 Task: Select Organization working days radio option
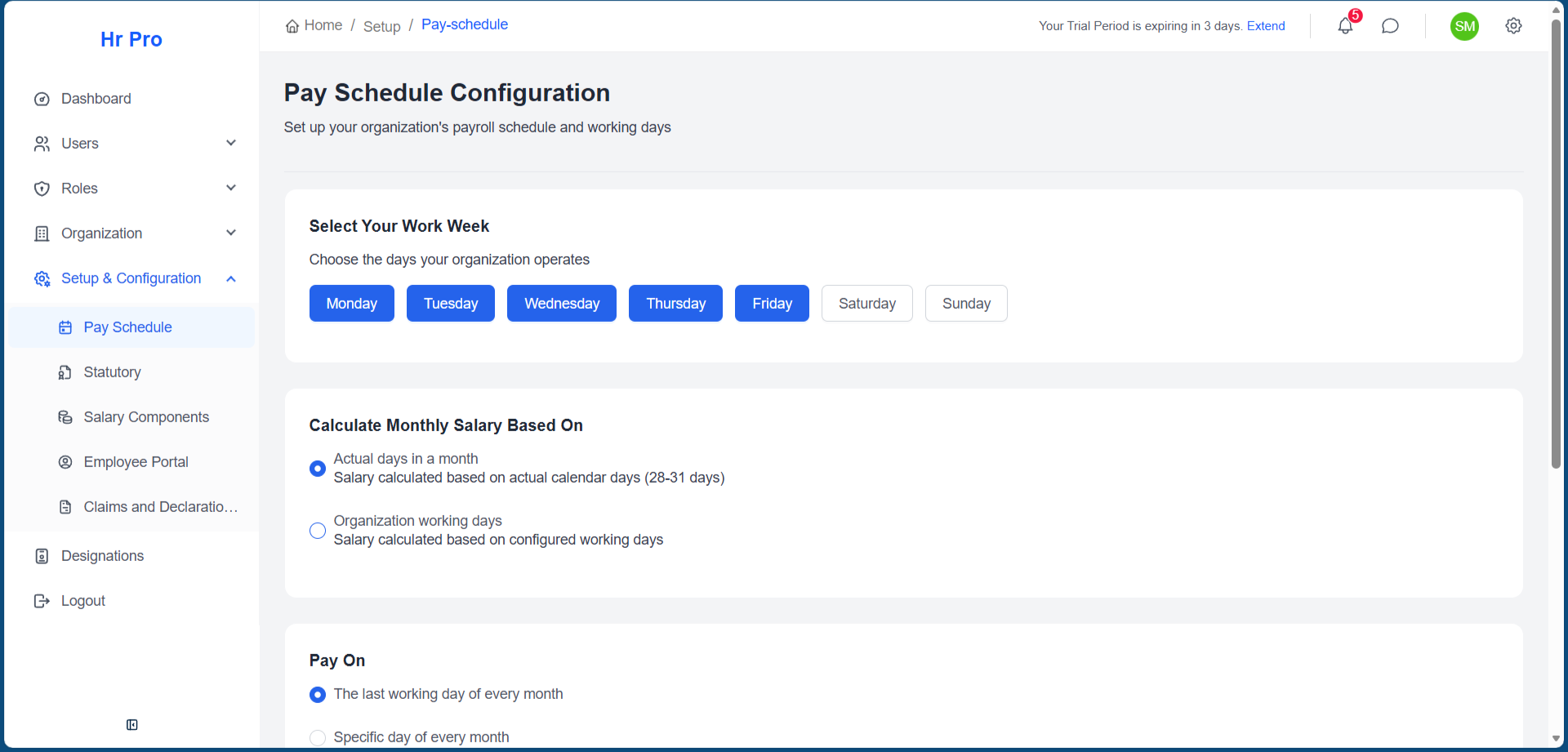pyautogui.click(x=318, y=531)
